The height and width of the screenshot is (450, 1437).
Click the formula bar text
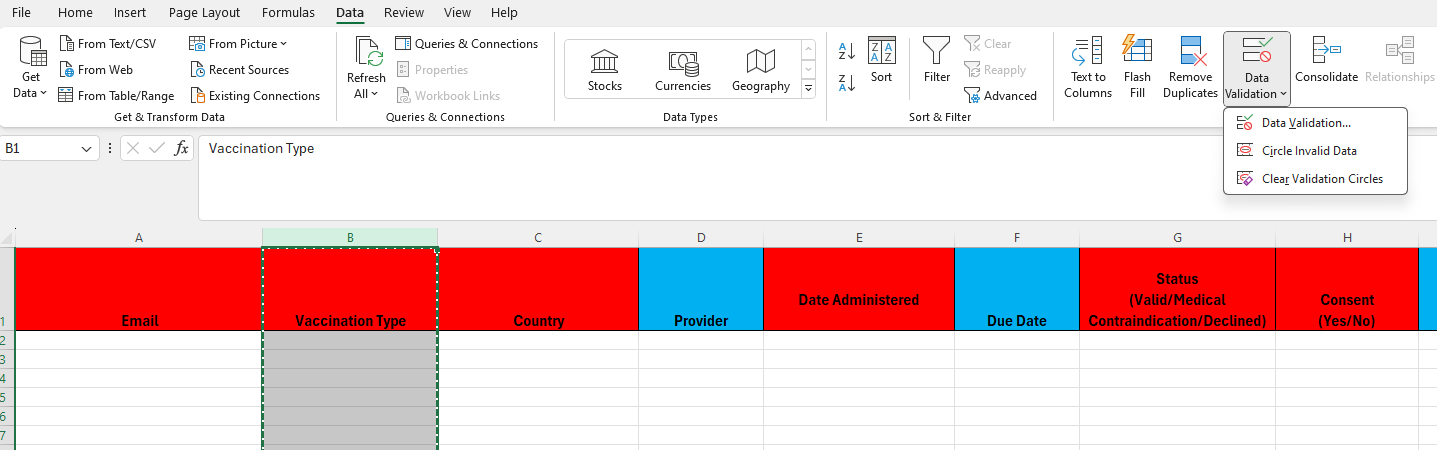click(x=262, y=148)
